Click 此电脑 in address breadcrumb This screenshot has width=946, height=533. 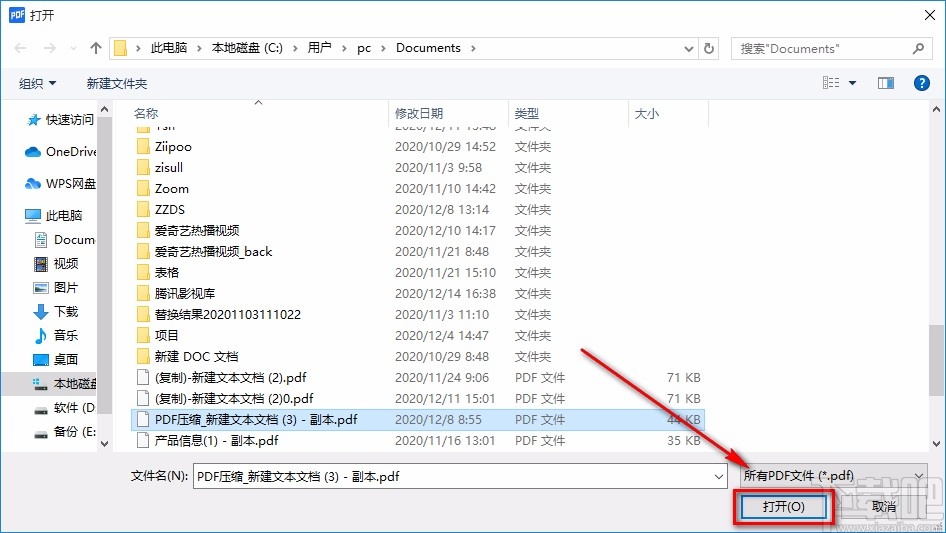169,48
